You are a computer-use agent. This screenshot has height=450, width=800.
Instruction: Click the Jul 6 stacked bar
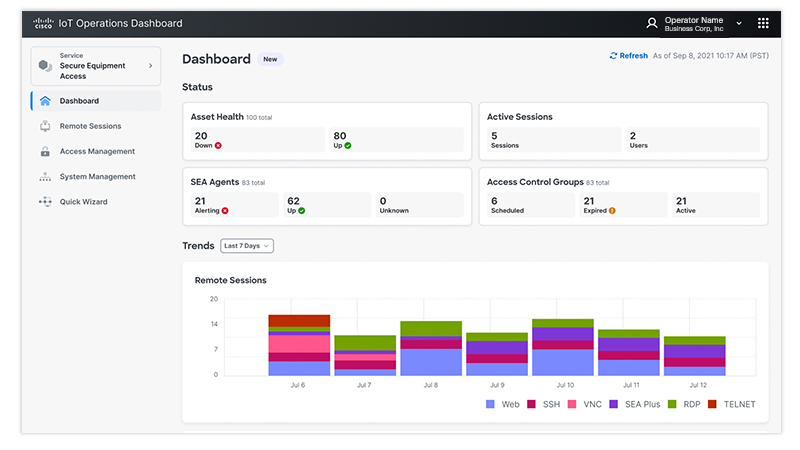299,345
